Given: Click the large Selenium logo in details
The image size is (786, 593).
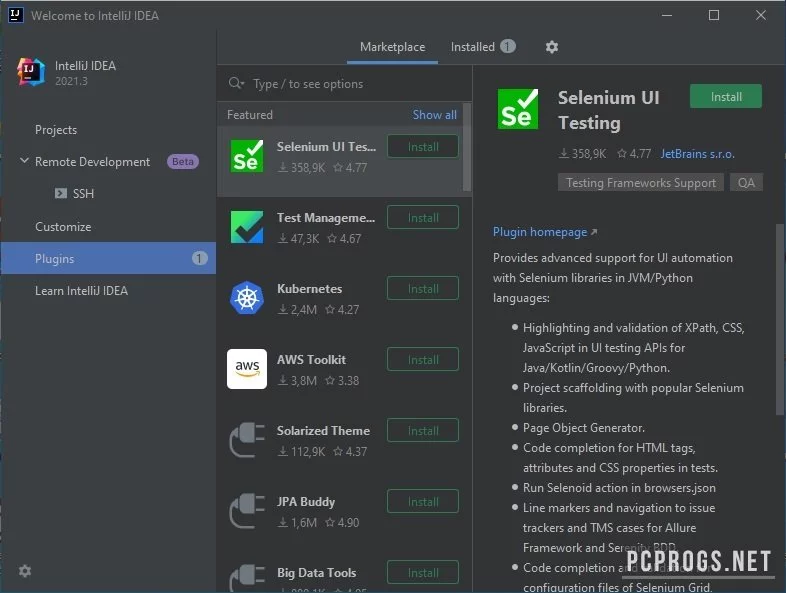Looking at the screenshot, I should point(518,109).
